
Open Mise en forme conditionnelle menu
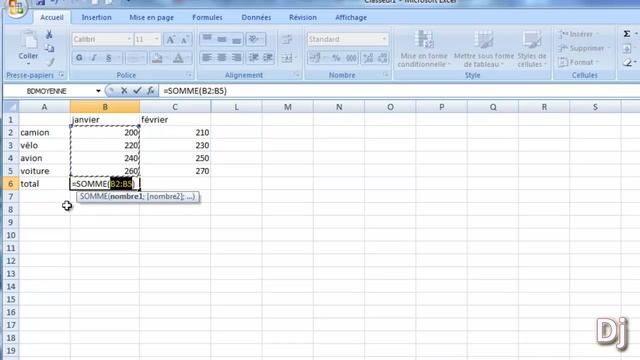[424, 49]
